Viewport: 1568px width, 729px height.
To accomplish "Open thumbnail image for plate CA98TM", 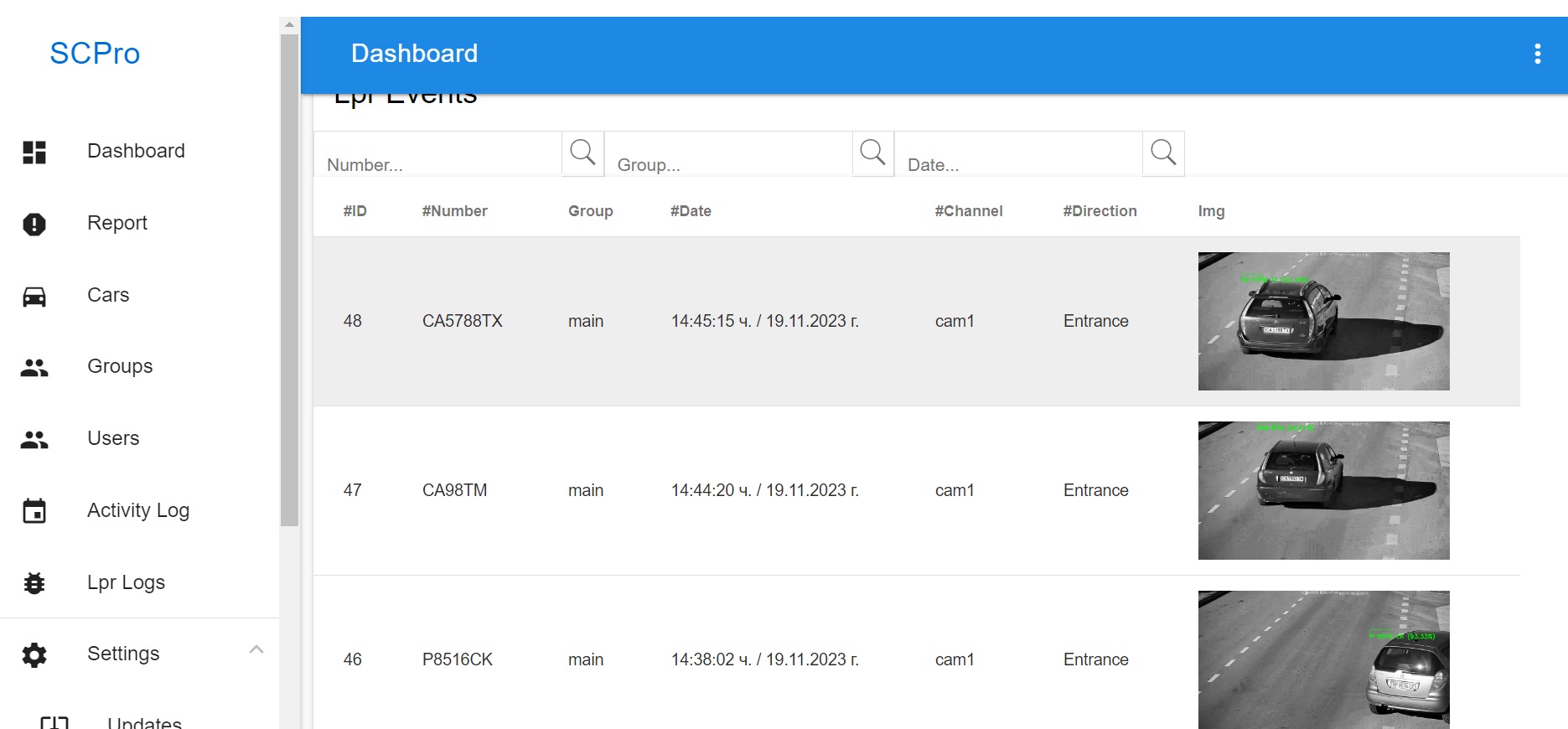I will 1323,490.
